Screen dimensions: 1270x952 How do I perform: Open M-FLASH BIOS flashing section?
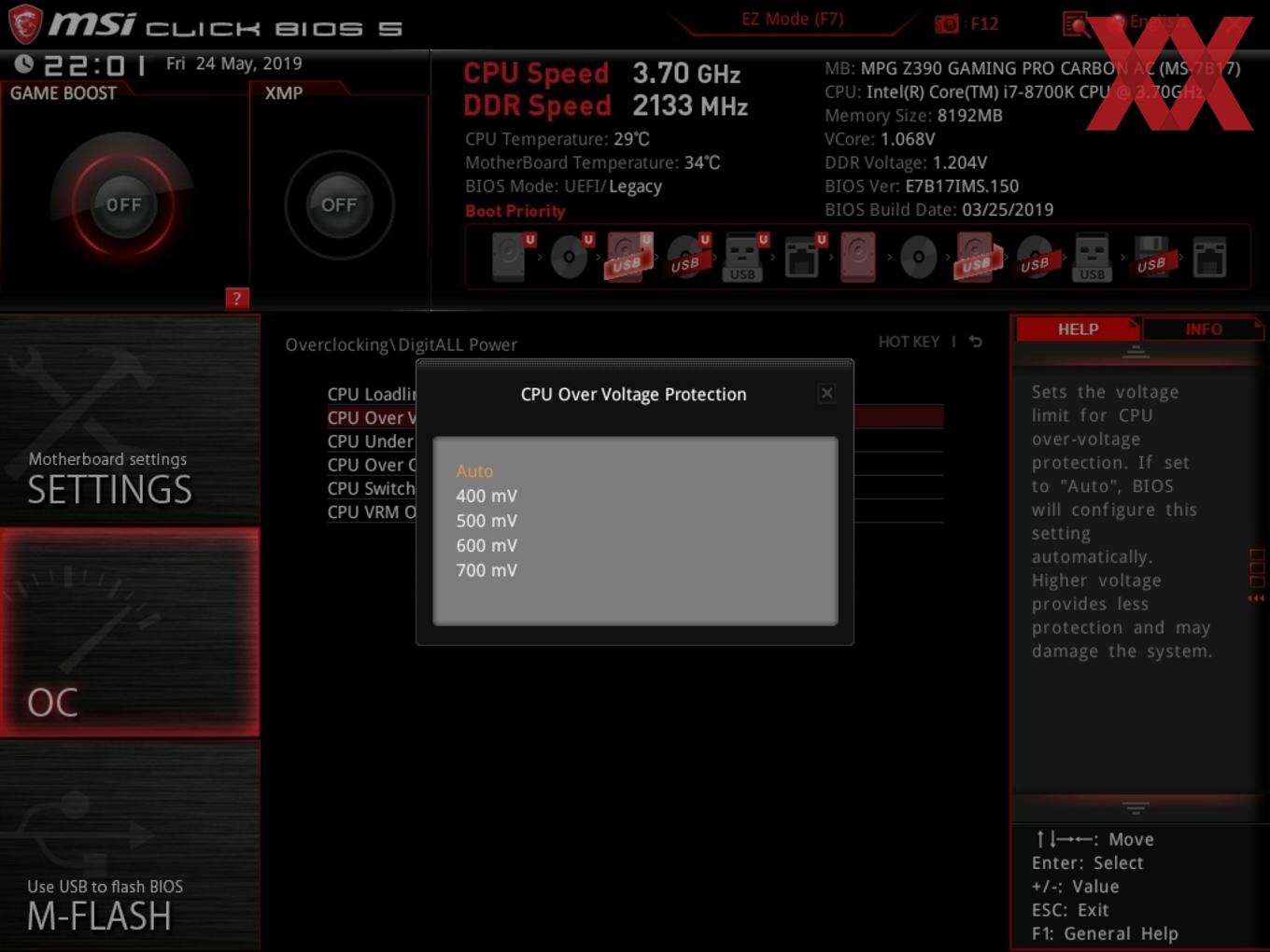point(130,847)
